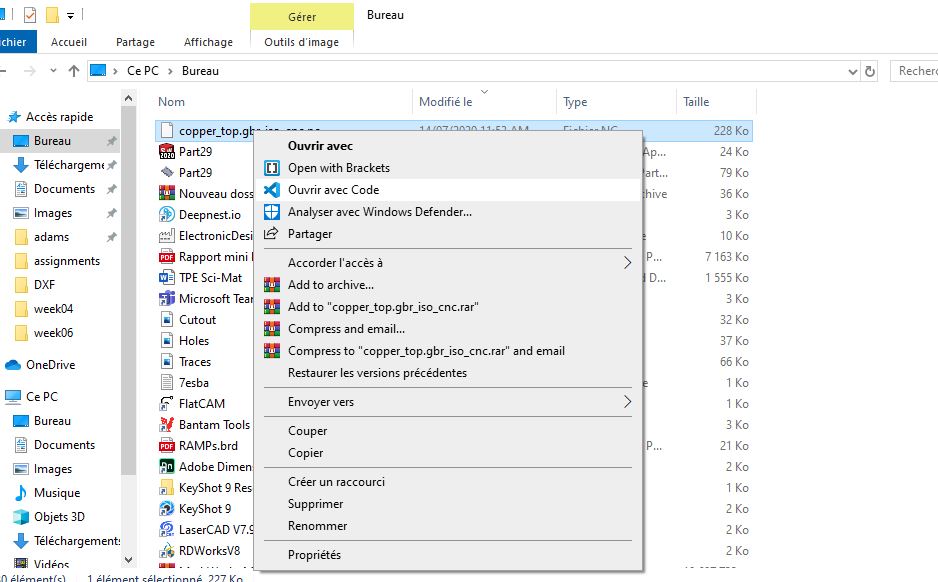Click the Partager share icon

(x=271, y=234)
